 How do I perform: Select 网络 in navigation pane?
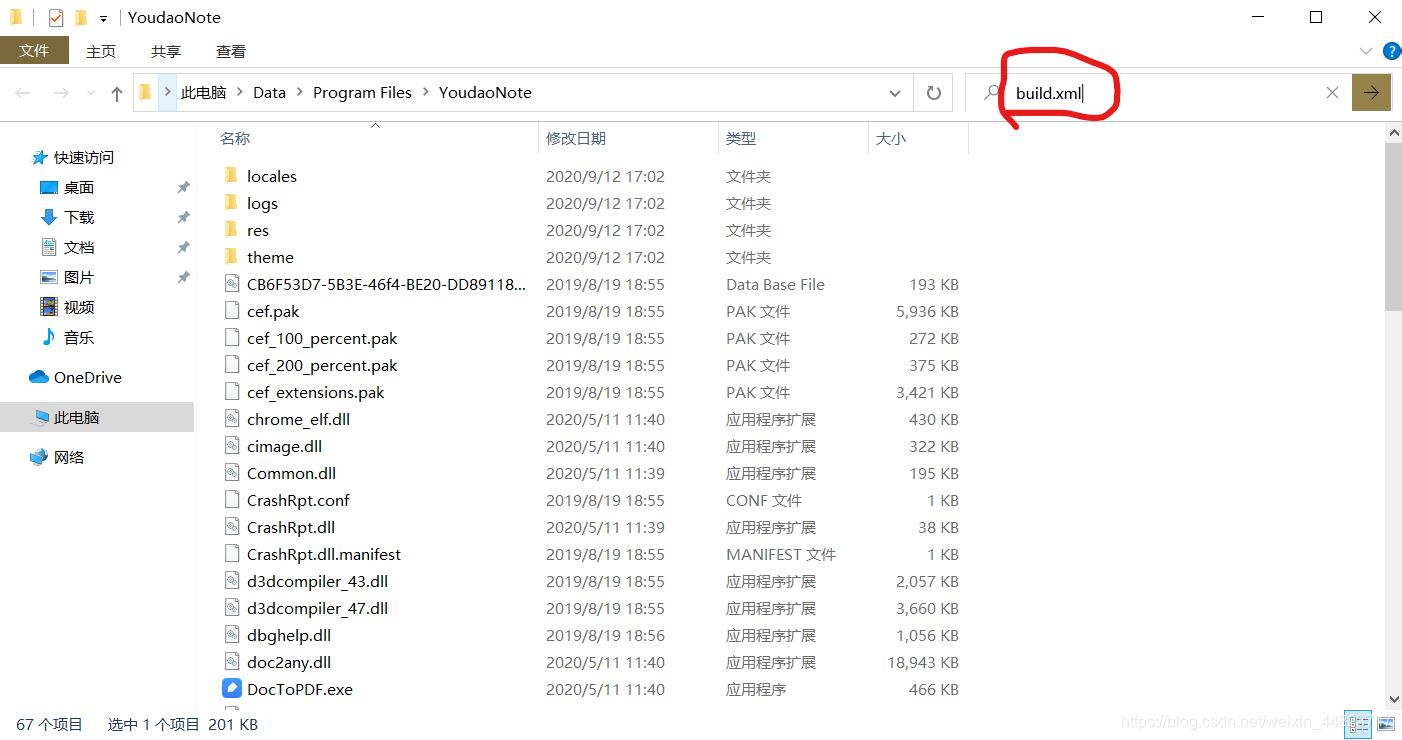[x=69, y=458]
